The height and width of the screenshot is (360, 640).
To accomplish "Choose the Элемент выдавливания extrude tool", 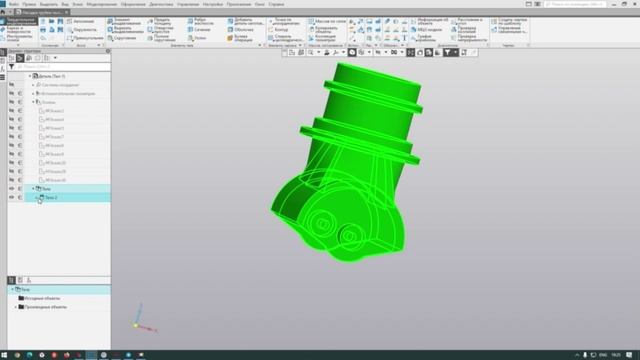I will pyautogui.click(x=125, y=21).
